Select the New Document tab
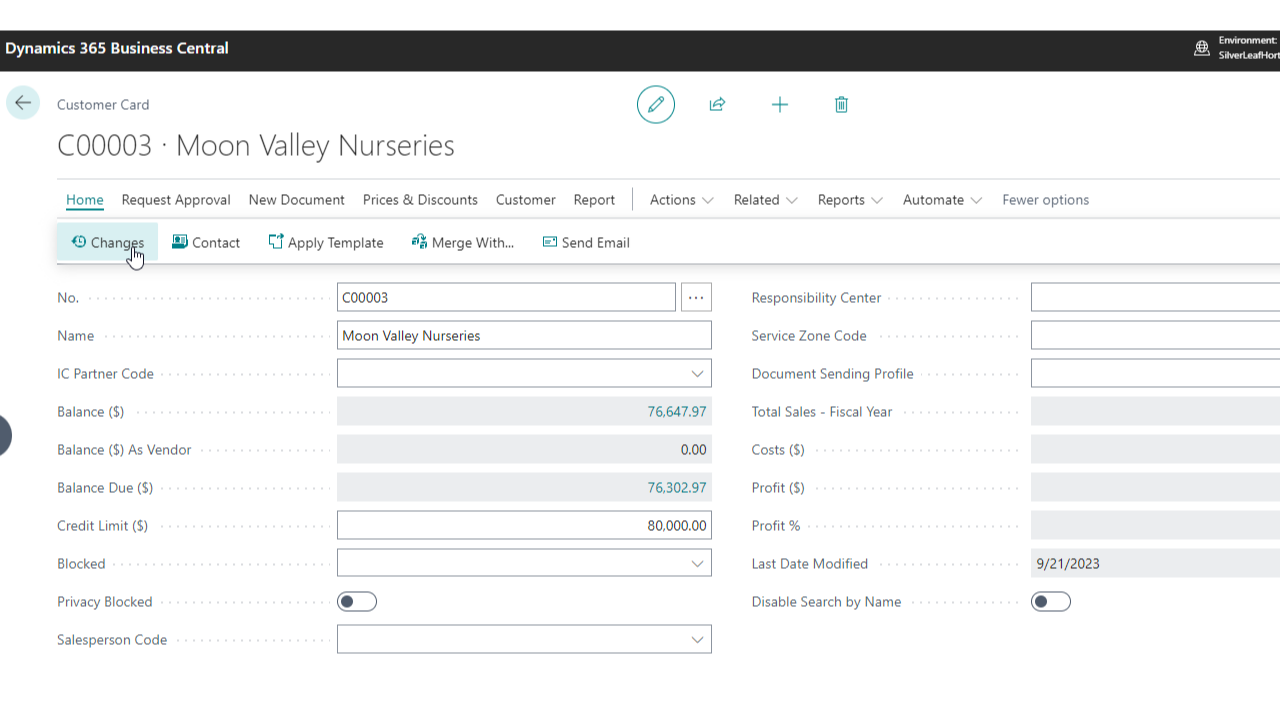Image resolution: width=1280 pixels, height=720 pixels. pos(297,199)
